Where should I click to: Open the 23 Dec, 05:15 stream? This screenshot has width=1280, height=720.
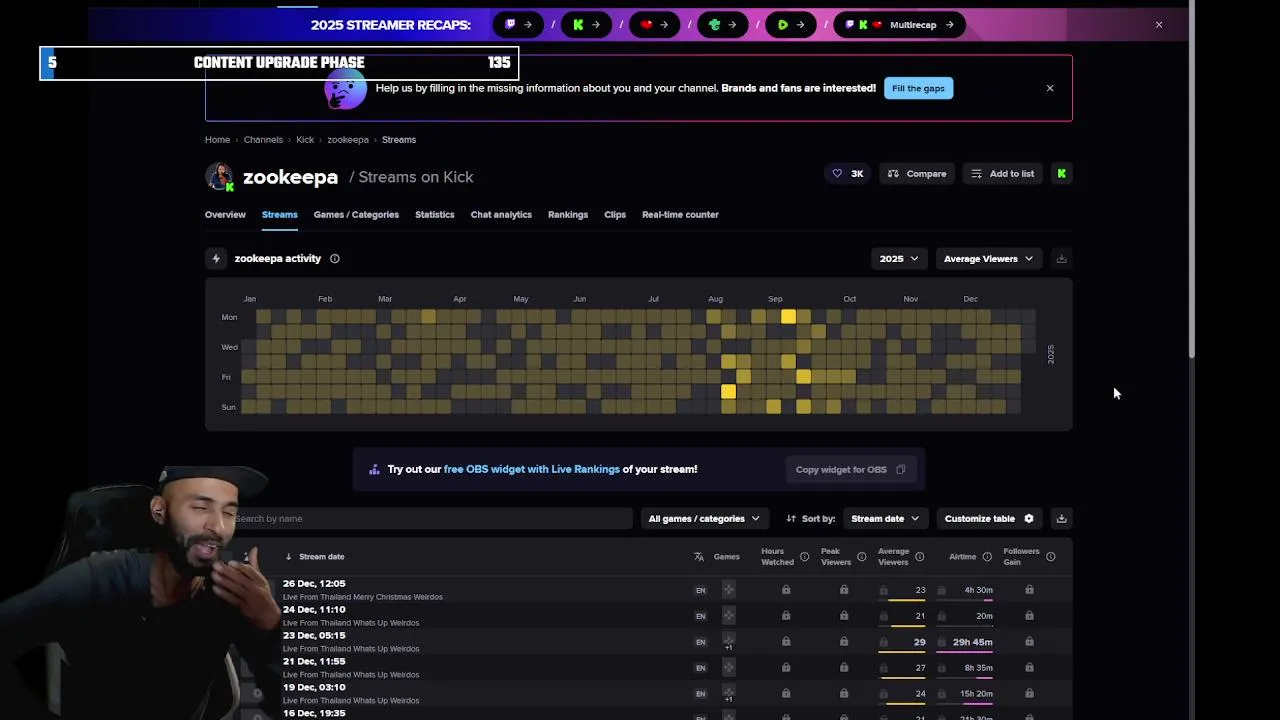coord(314,636)
